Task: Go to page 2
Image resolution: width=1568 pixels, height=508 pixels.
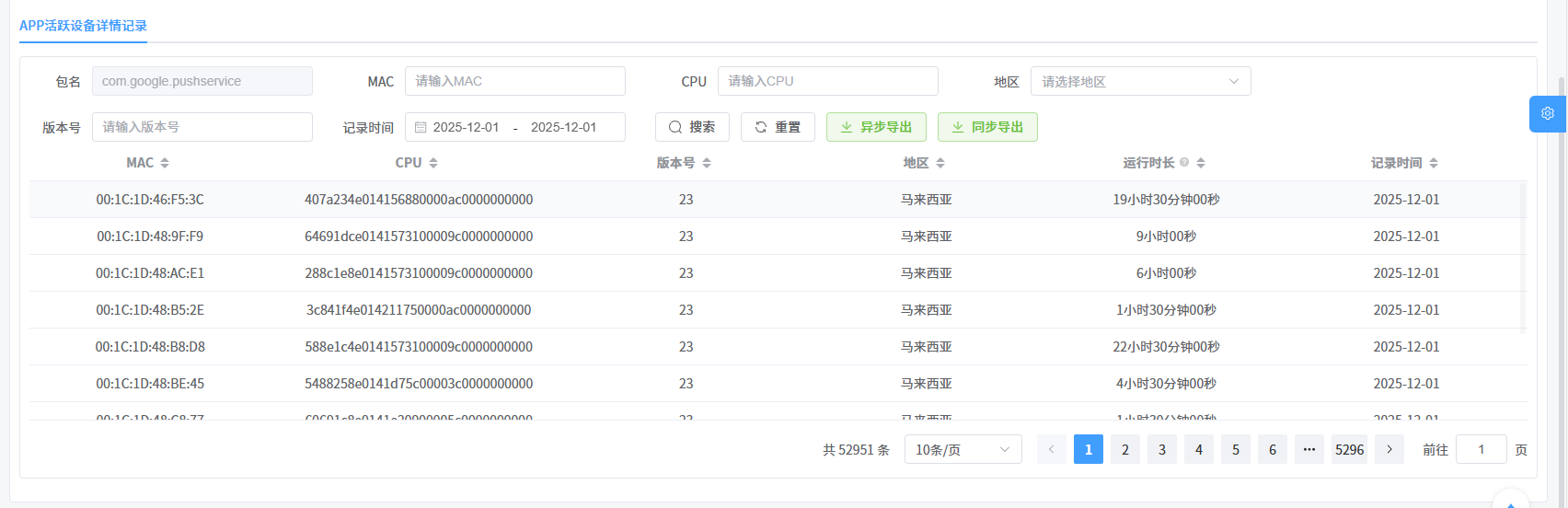Action: click(1125, 449)
